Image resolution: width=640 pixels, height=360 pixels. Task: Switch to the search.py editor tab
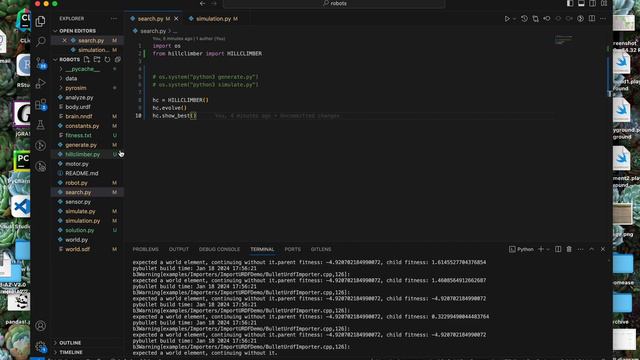click(151, 19)
